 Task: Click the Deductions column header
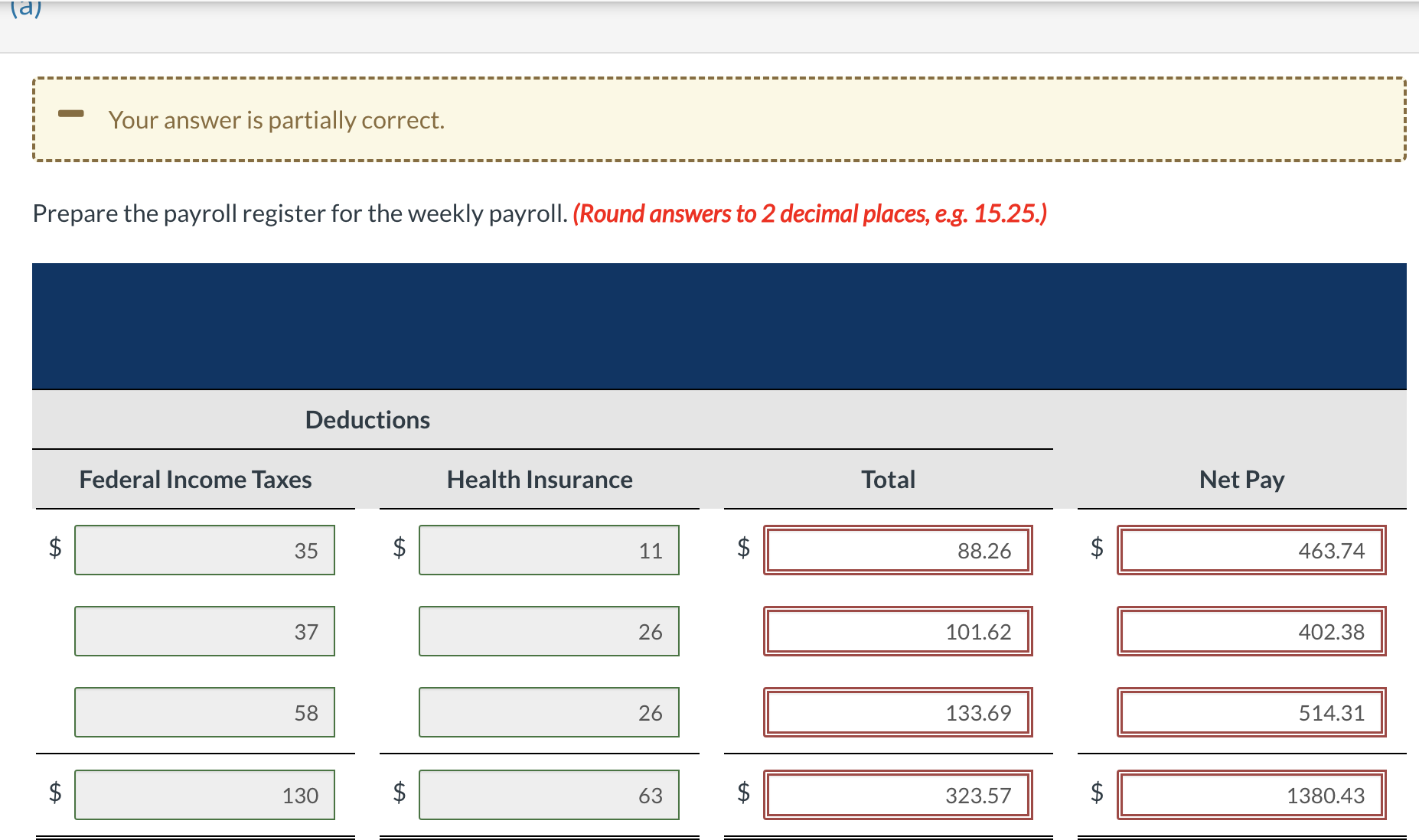point(367,419)
